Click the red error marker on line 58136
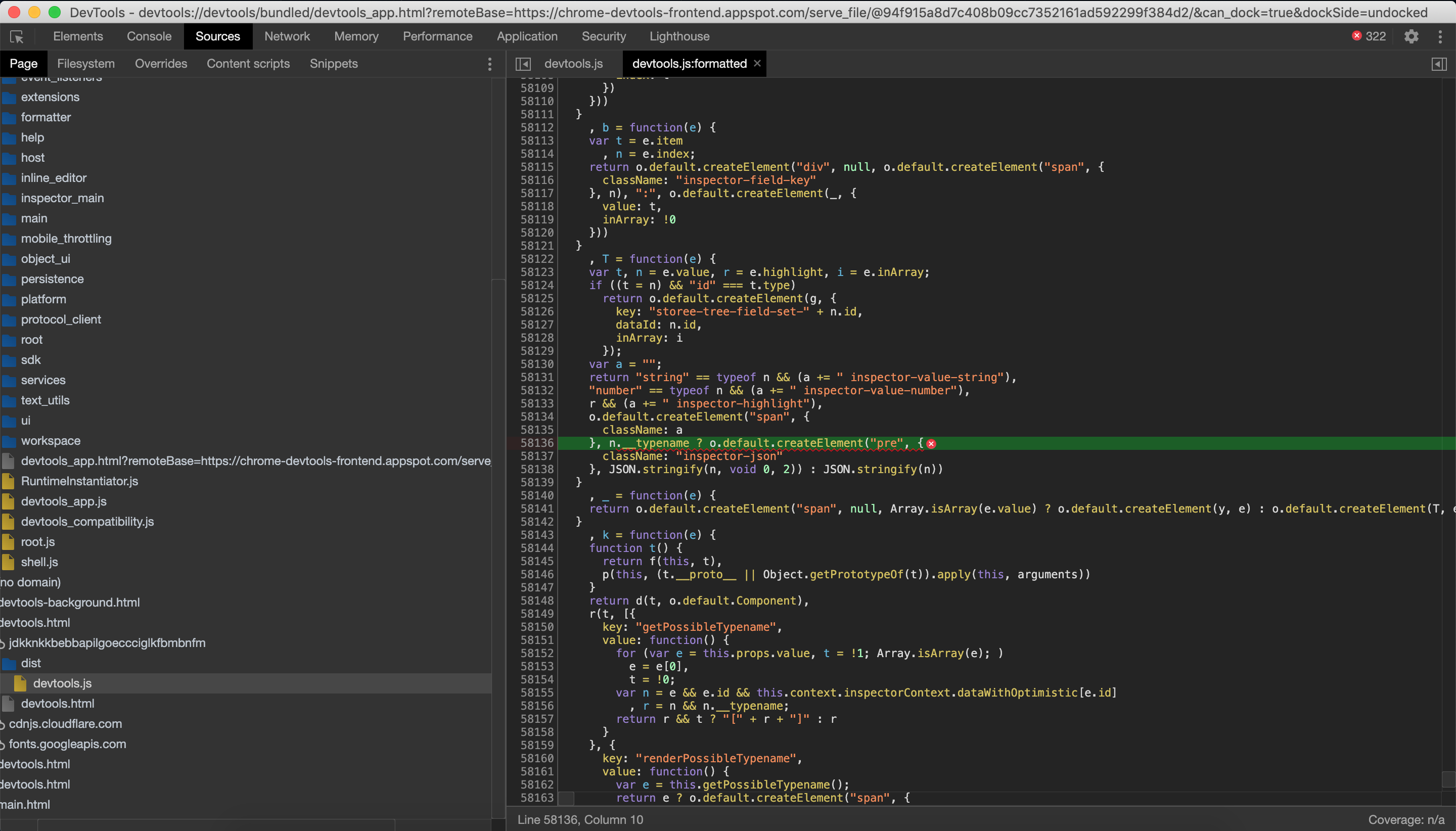This screenshot has height=831, width=1456. 931,443
